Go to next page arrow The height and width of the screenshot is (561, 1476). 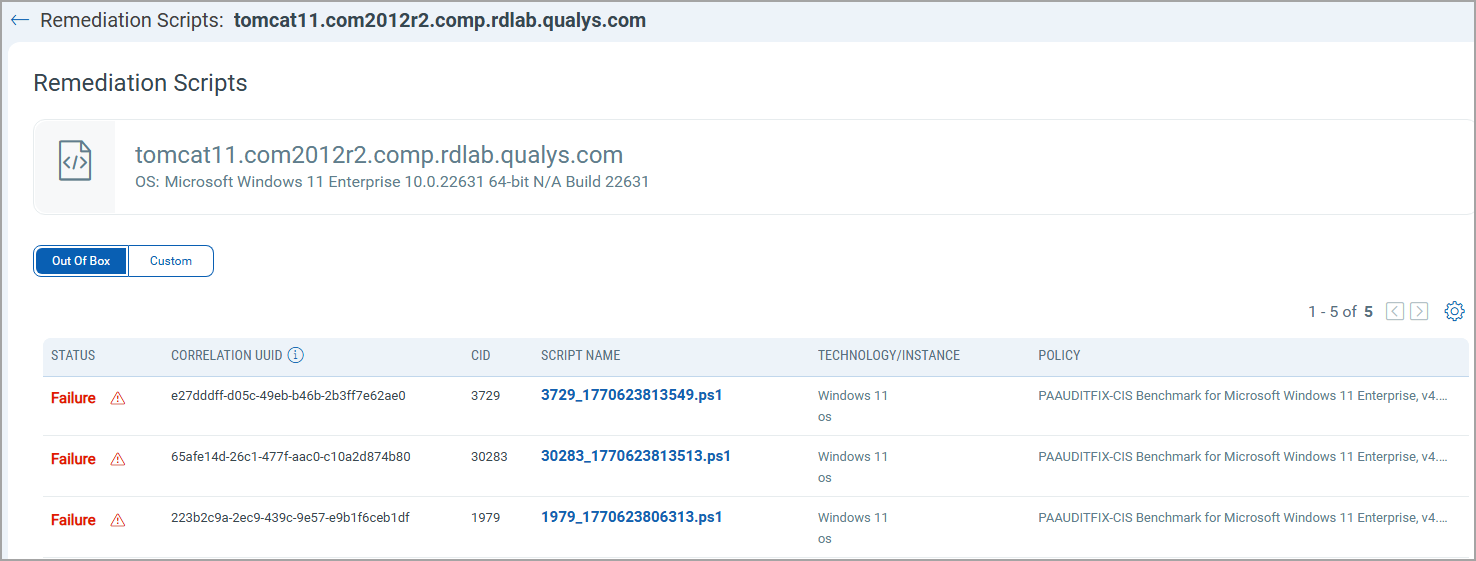[1419, 311]
